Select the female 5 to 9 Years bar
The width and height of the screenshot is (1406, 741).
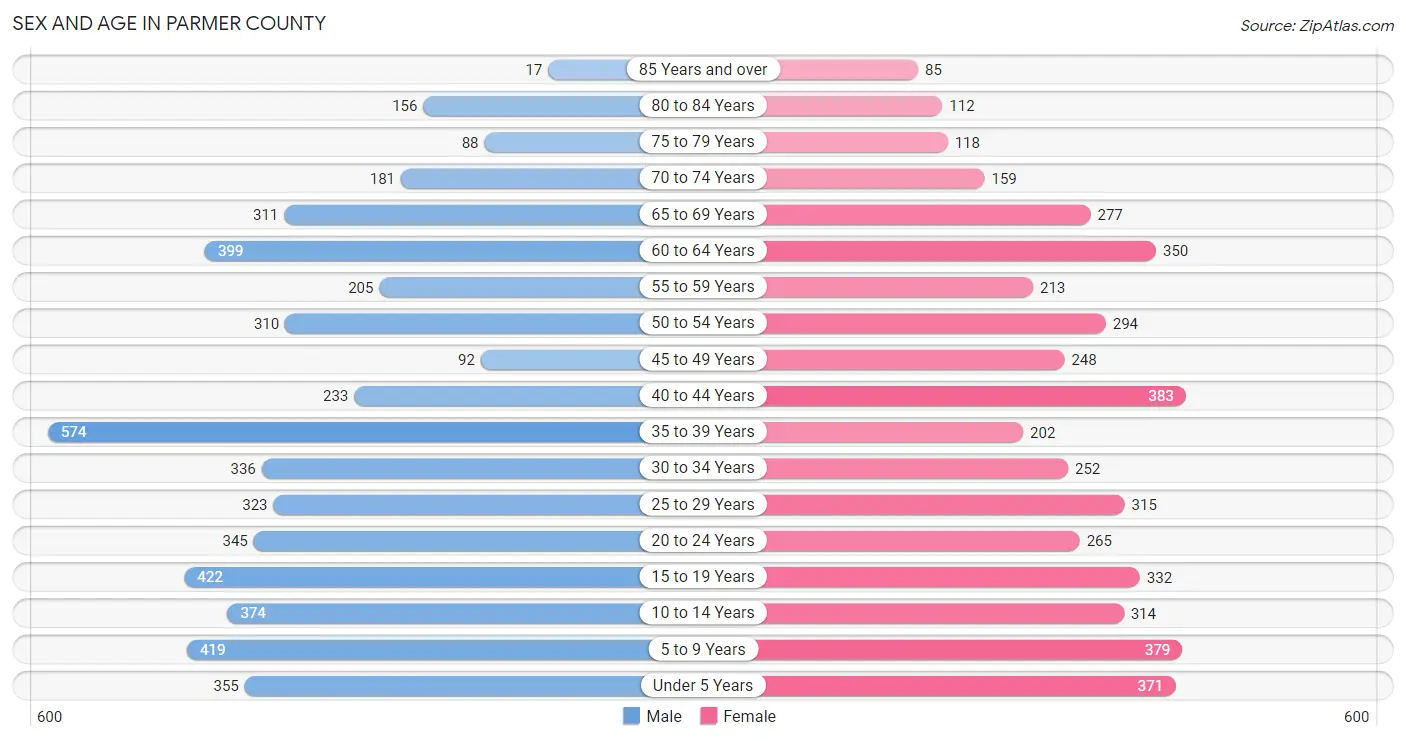pyautogui.click(x=973, y=650)
